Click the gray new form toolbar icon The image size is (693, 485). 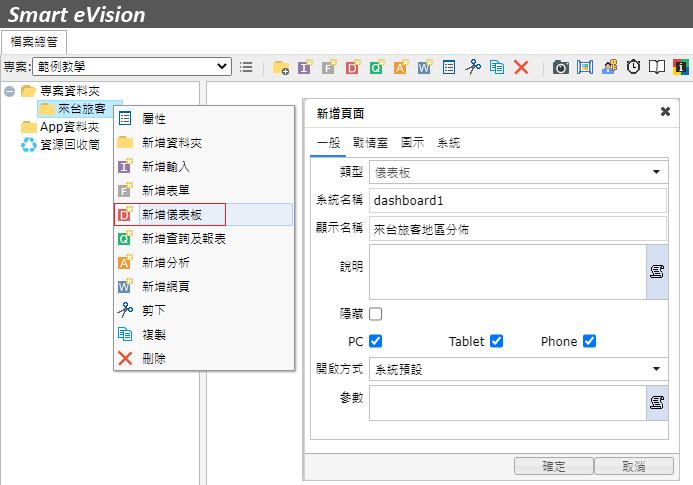point(328,67)
